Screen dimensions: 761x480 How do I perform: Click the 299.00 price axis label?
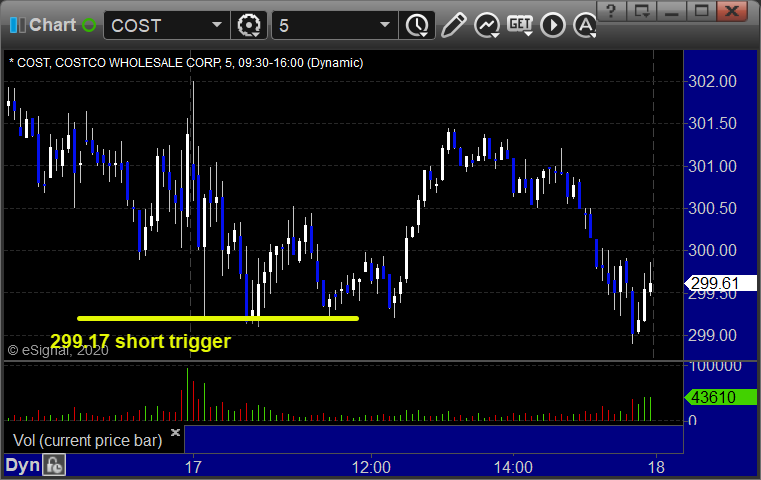(712, 335)
